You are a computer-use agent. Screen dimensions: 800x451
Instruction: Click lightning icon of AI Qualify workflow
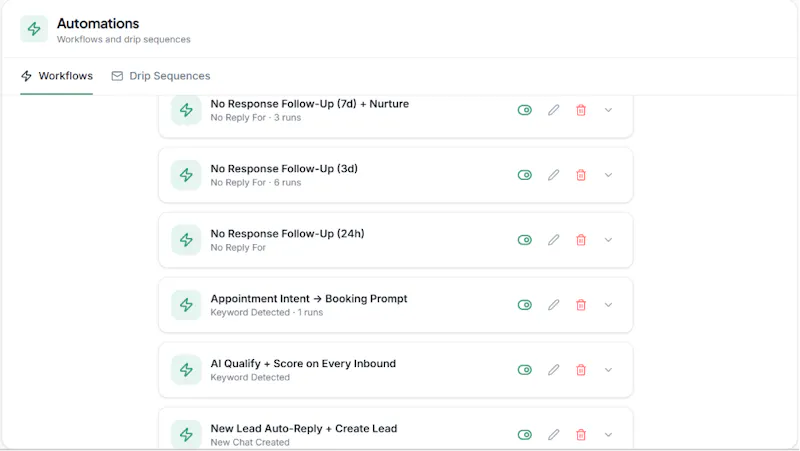[186, 370]
